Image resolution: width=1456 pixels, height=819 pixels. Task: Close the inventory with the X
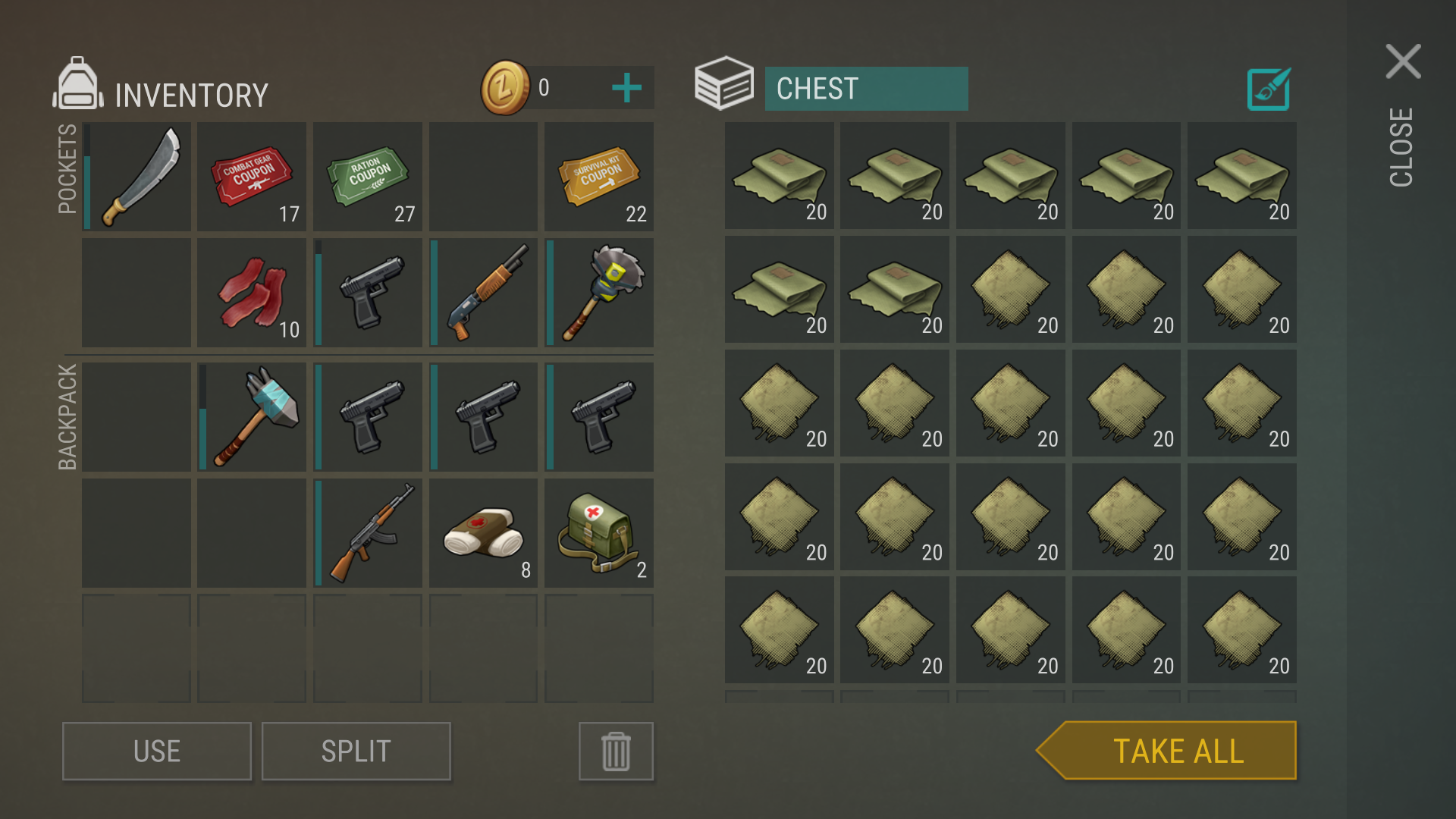[1403, 61]
